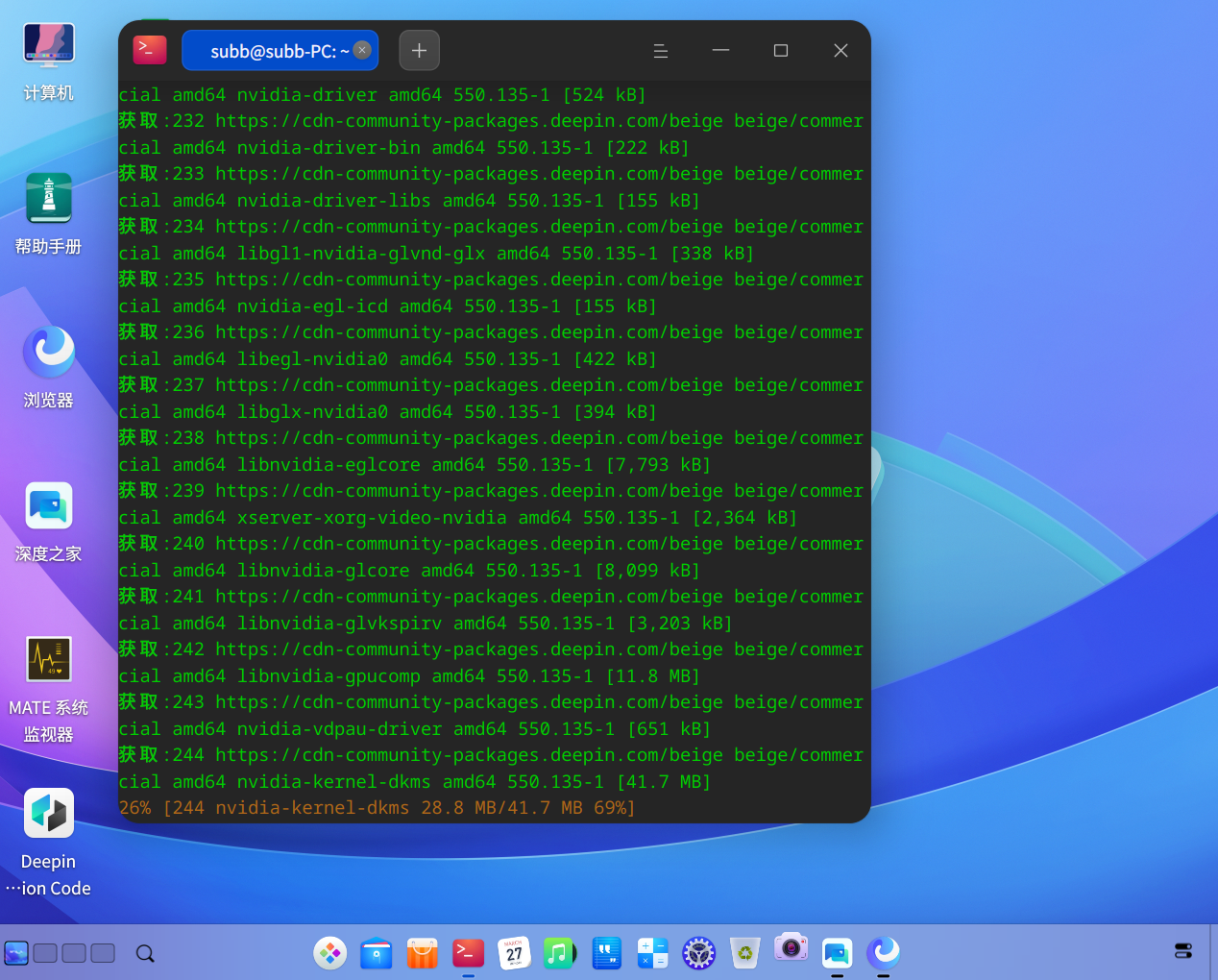Open the text editor from the dock

tap(607, 953)
